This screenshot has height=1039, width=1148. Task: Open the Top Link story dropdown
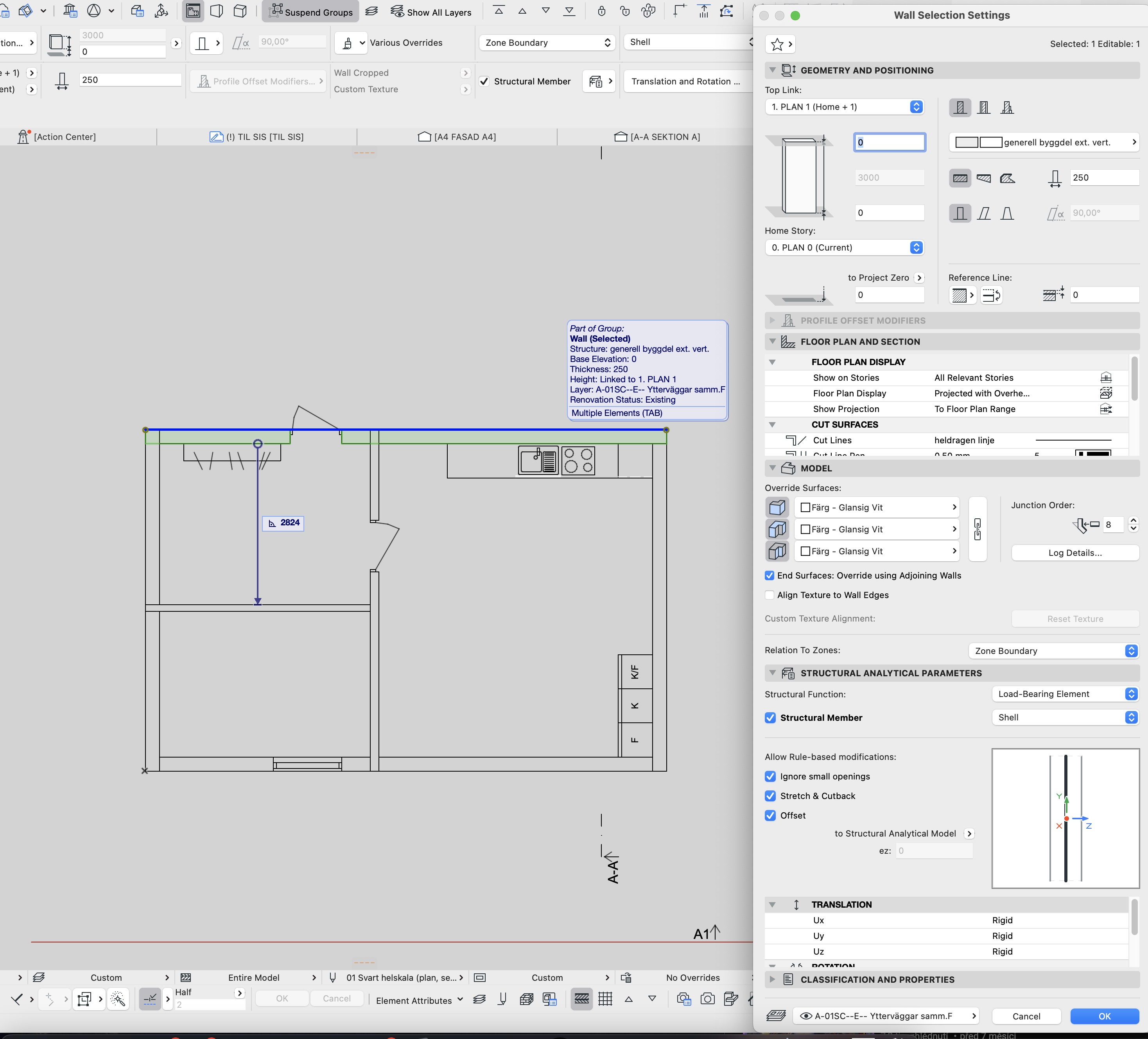click(845, 107)
